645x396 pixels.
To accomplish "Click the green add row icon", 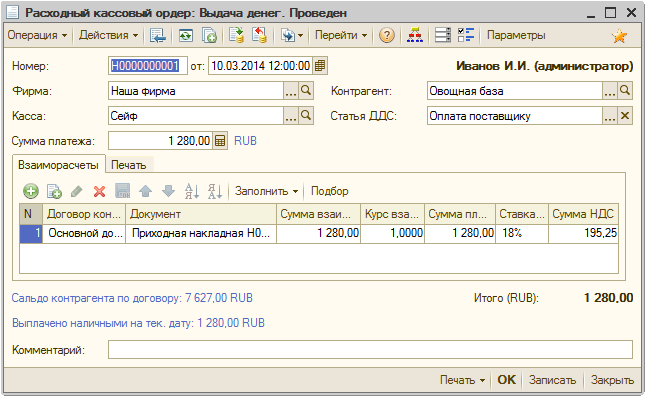I will (x=31, y=191).
